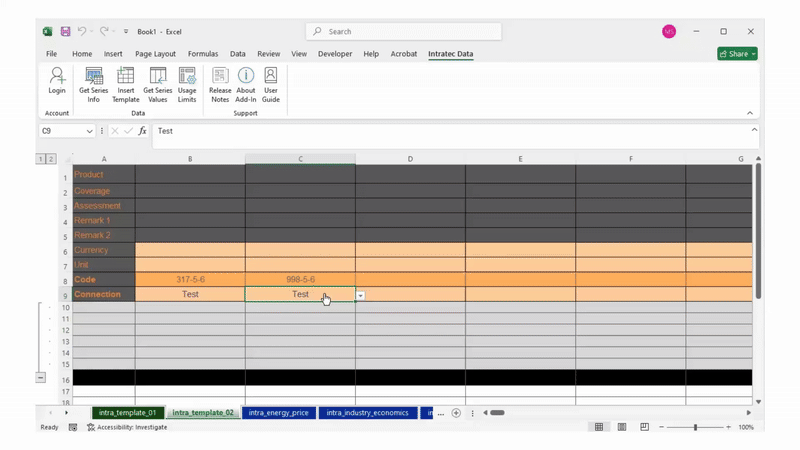Open the Acrobat tab

pyautogui.click(x=404, y=54)
